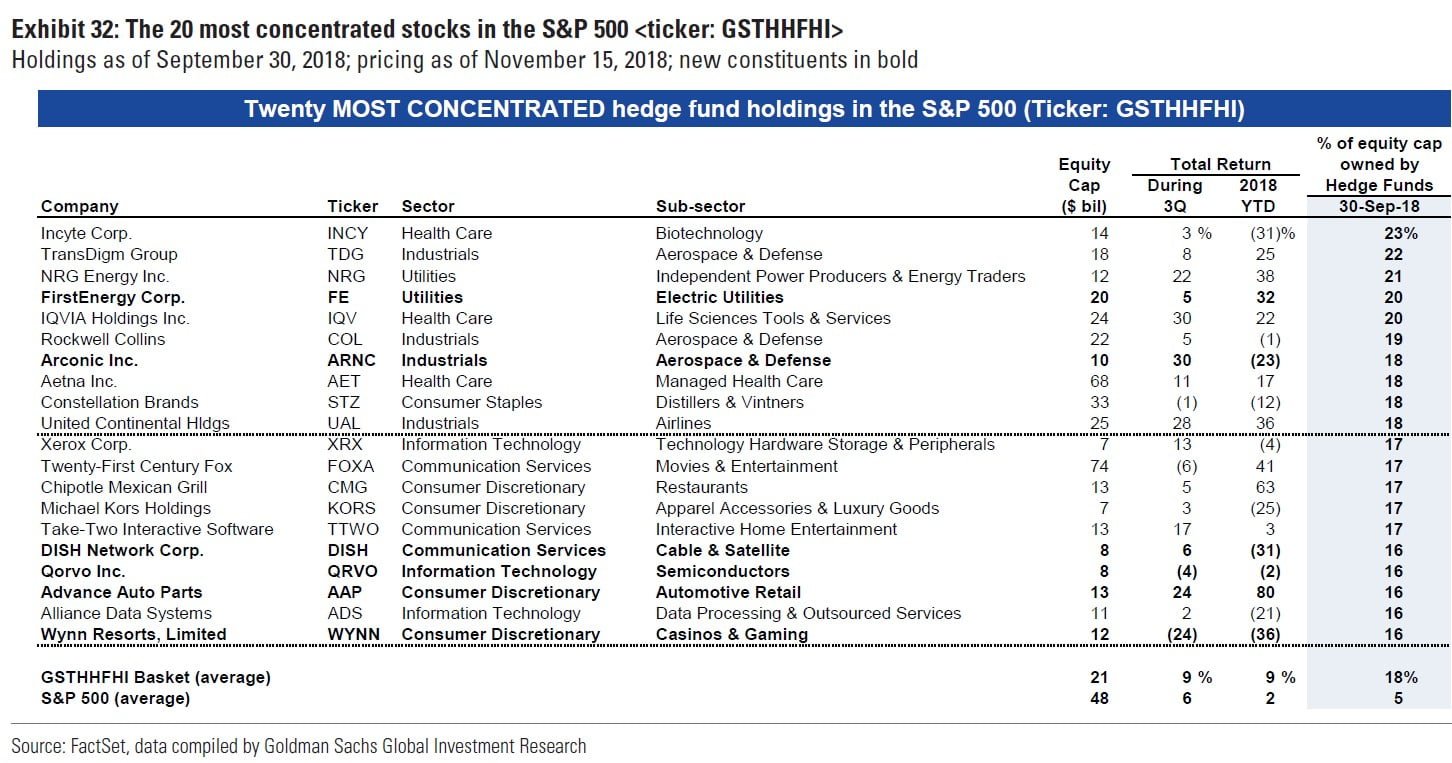Screen dimensions: 1452x763
Task: Click the FOXA ticker symbol
Action: [x=351, y=466]
